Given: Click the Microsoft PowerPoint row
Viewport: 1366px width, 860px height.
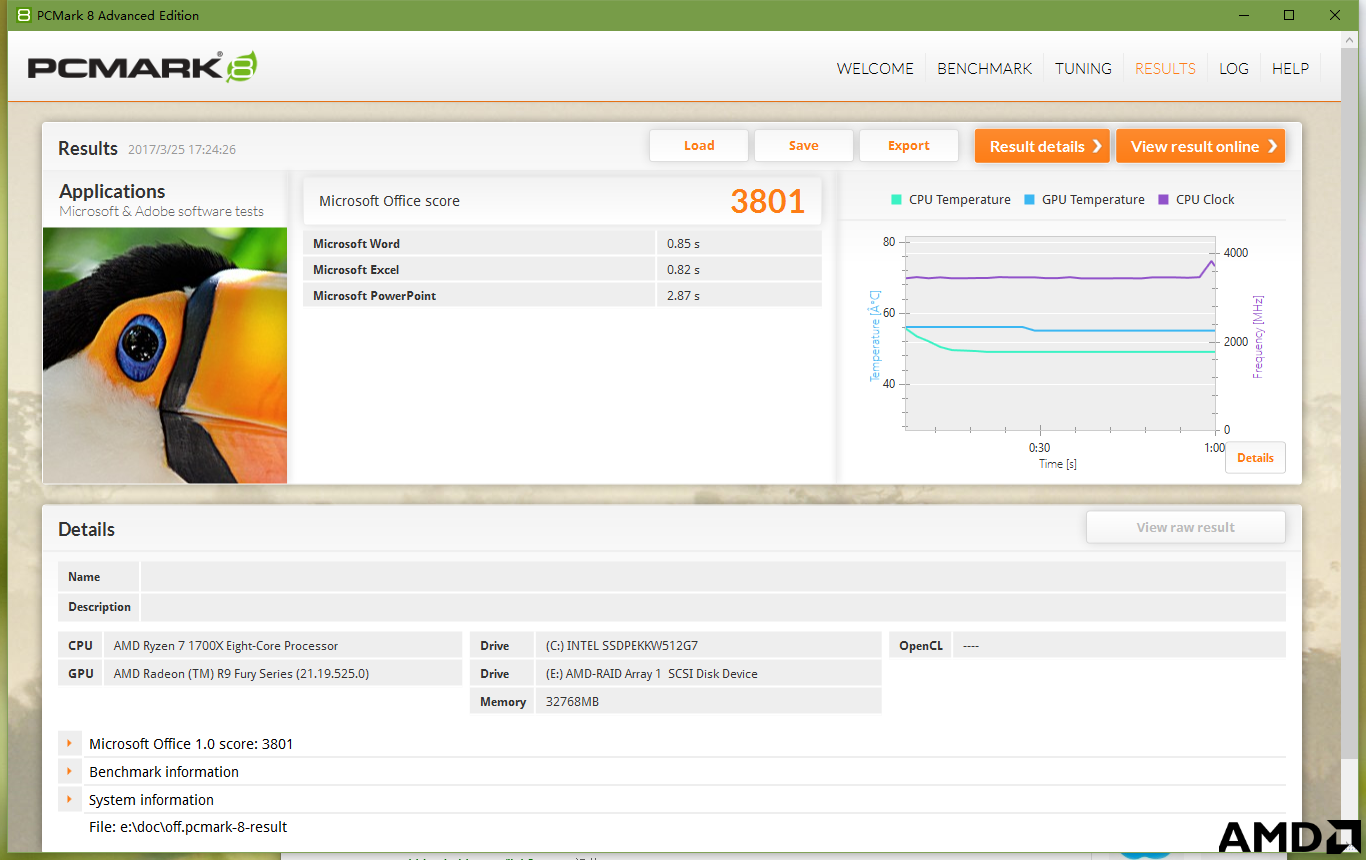Looking at the screenshot, I should (562, 295).
